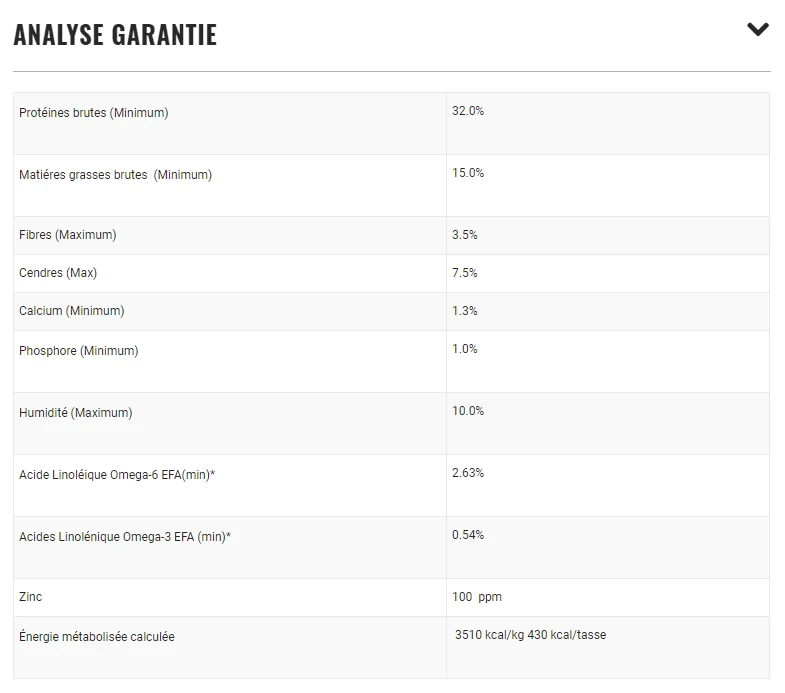
Task: Select the Calcium (Minimum) label
Action: pos(72,311)
